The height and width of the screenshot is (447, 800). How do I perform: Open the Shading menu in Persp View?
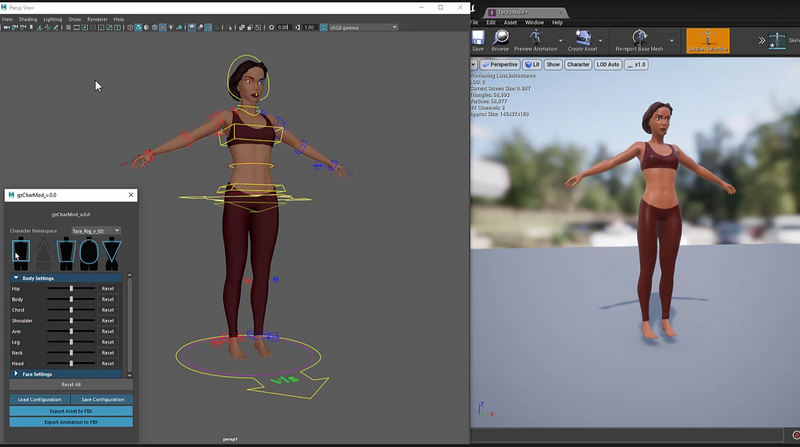(x=27, y=19)
